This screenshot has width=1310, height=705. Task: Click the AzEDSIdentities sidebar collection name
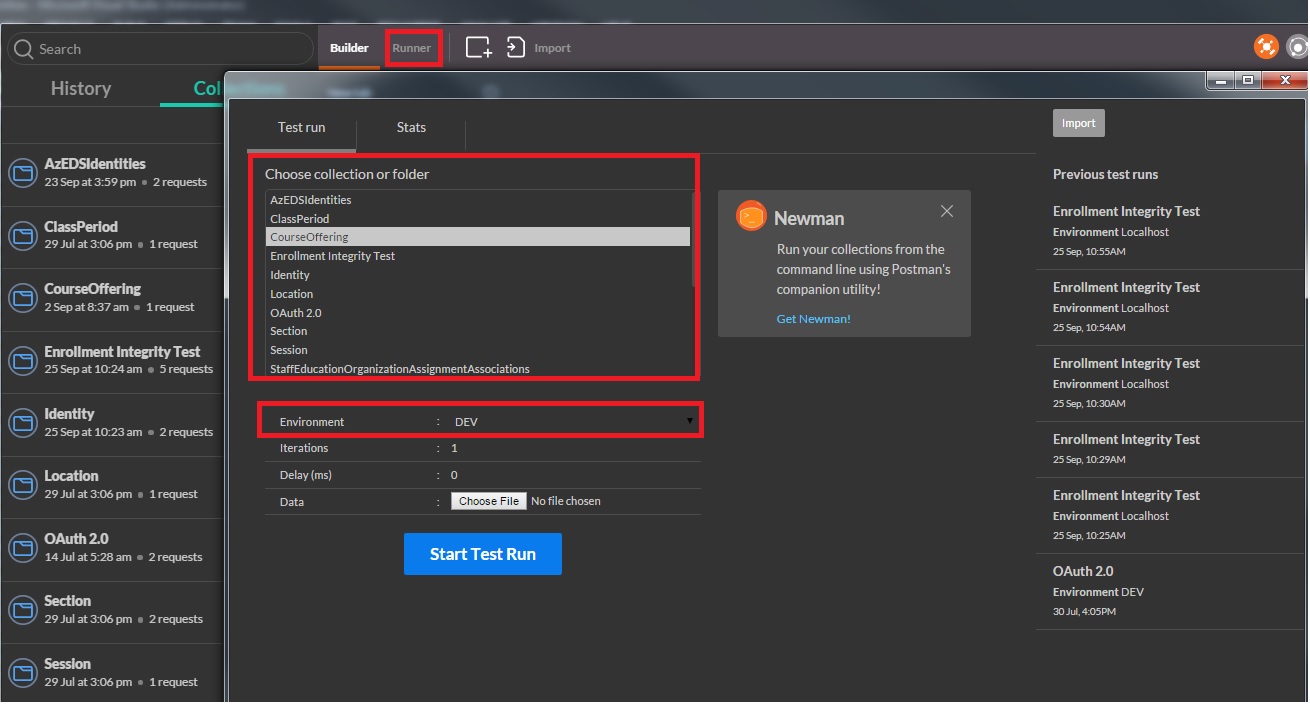click(x=95, y=164)
